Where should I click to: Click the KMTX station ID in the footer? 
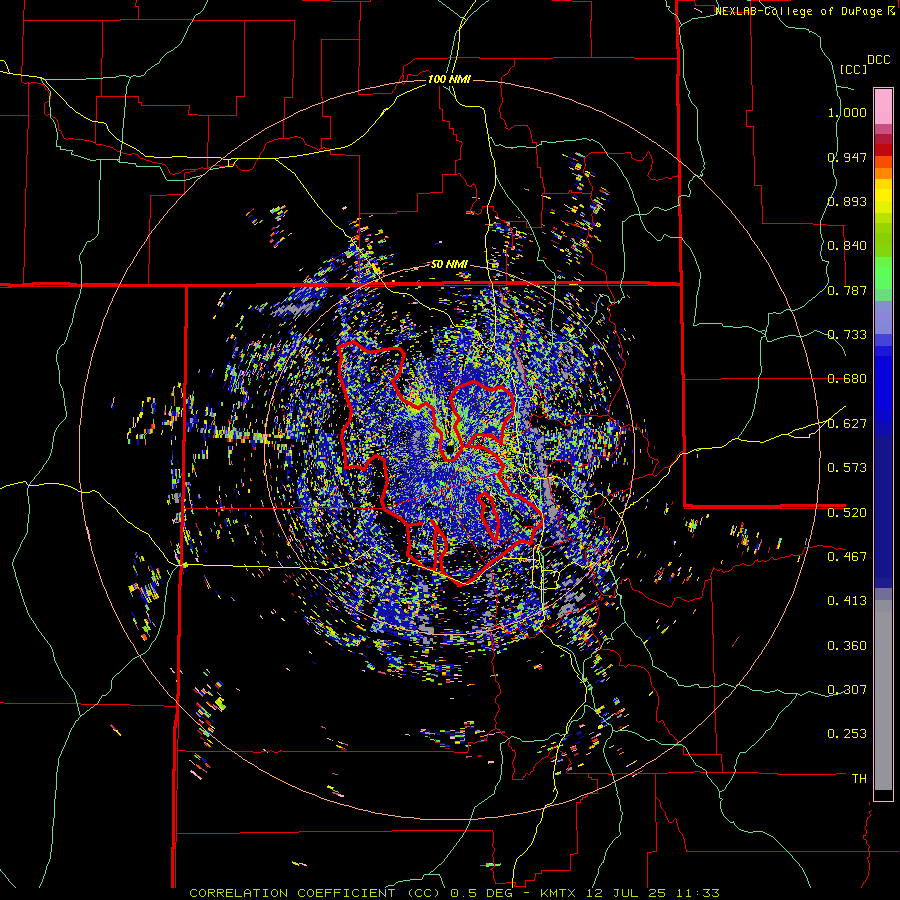pyautogui.click(x=557, y=893)
